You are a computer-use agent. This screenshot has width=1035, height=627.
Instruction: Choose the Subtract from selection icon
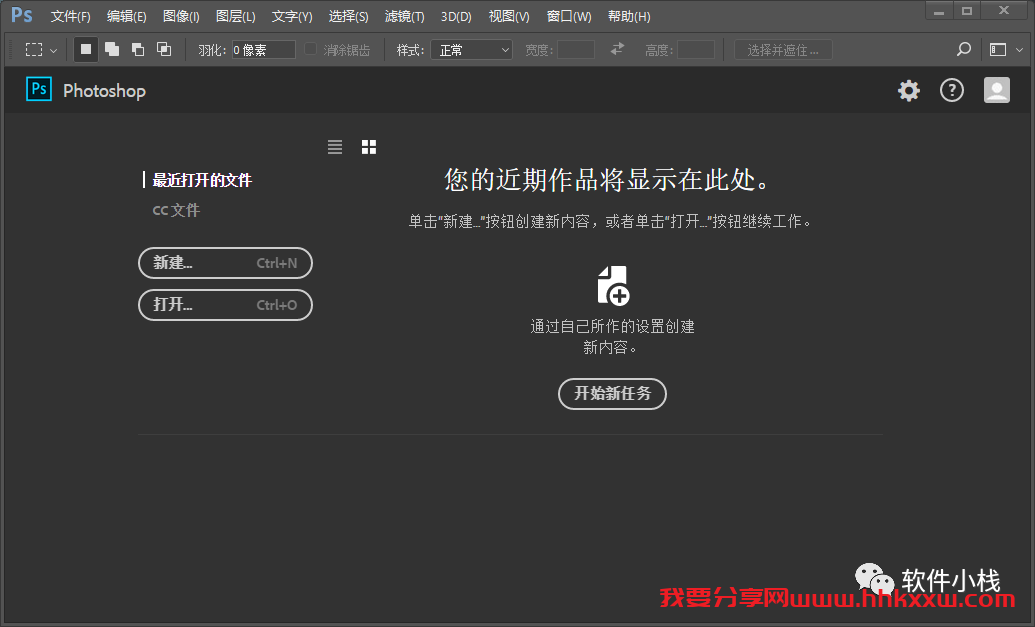(137, 50)
